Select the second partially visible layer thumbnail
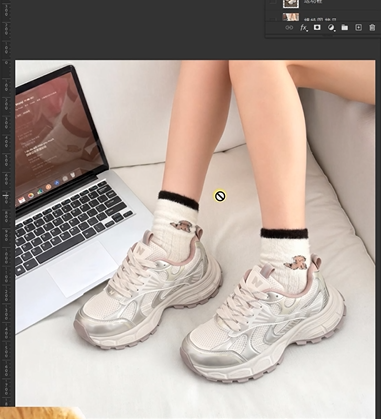The width and height of the screenshot is (381, 419). [291, 17]
